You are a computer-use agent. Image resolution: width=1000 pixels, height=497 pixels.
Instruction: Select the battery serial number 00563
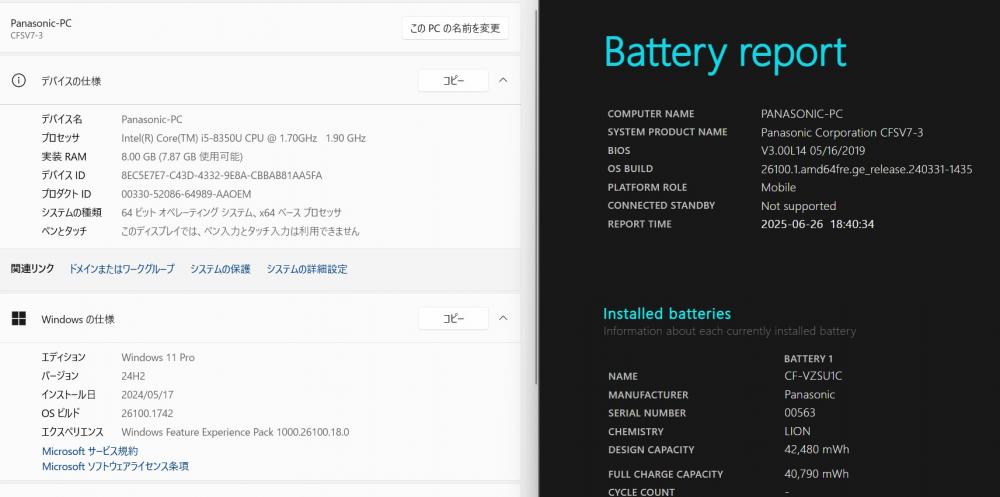pyautogui.click(x=800, y=413)
